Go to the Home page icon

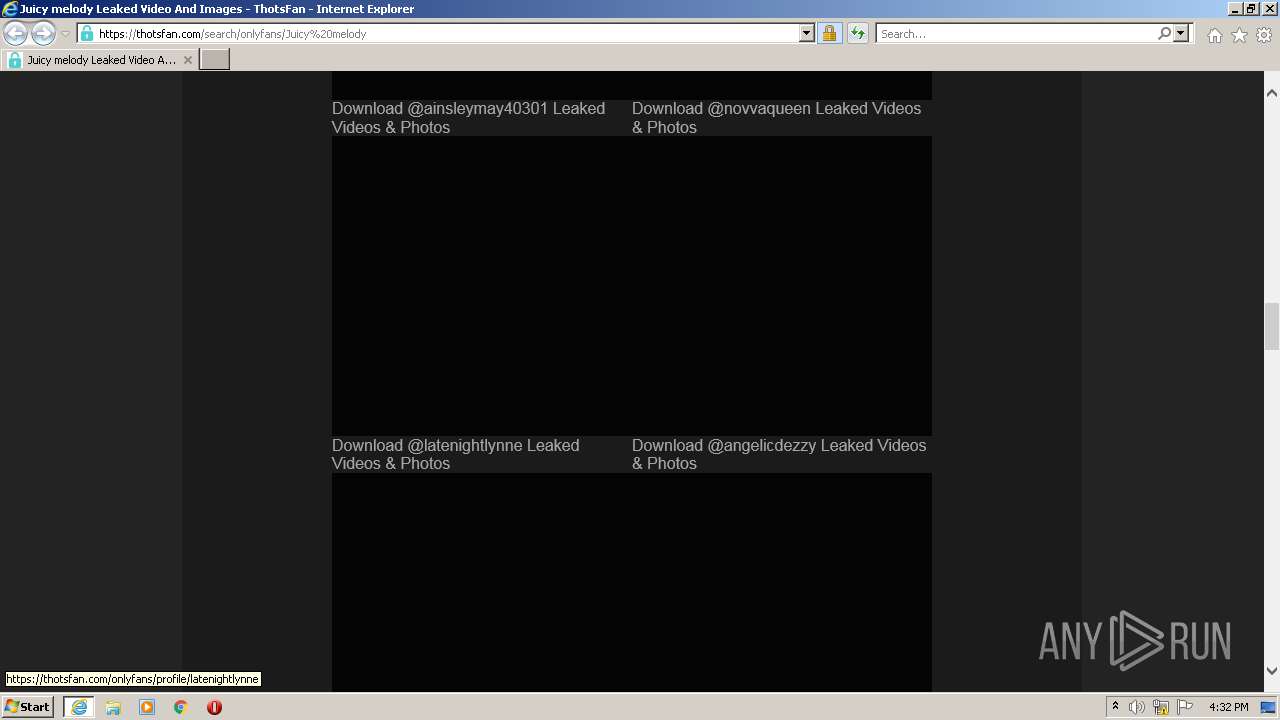click(1214, 35)
